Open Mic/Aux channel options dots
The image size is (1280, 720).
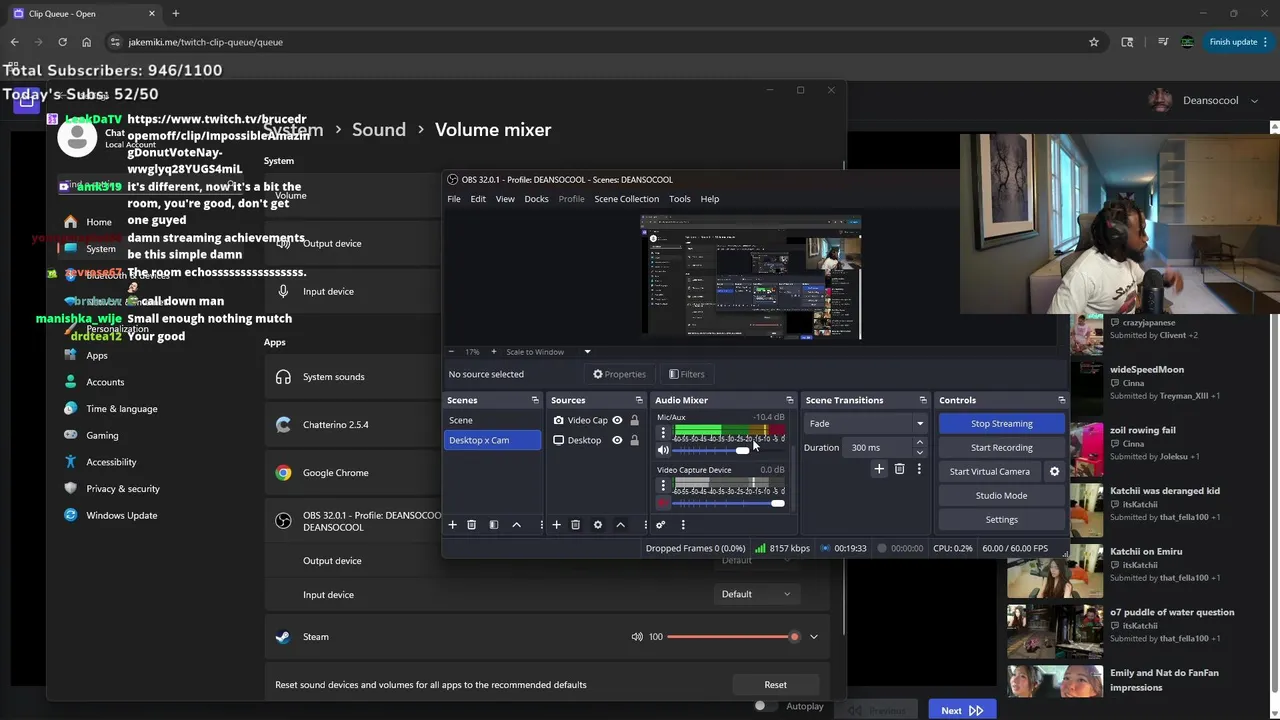(662, 433)
